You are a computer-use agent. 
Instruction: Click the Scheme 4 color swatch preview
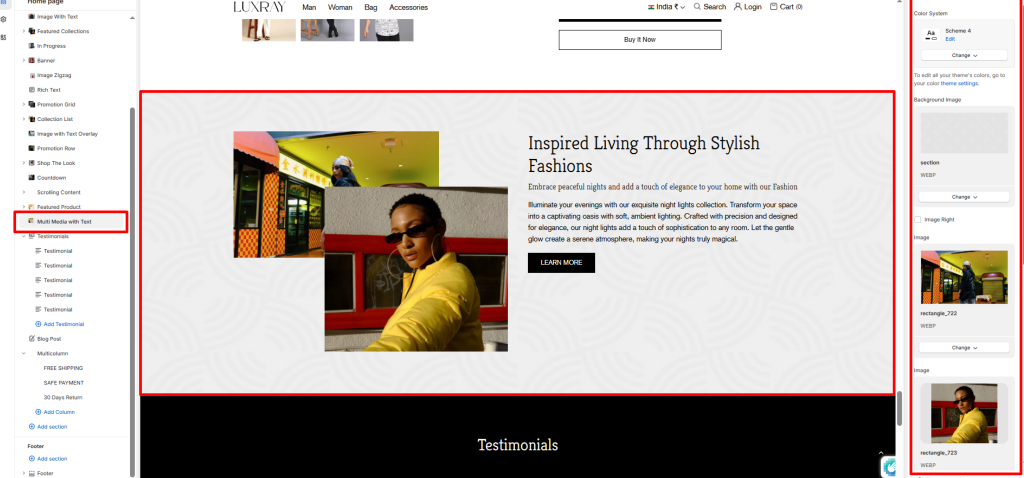coord(931,35)
